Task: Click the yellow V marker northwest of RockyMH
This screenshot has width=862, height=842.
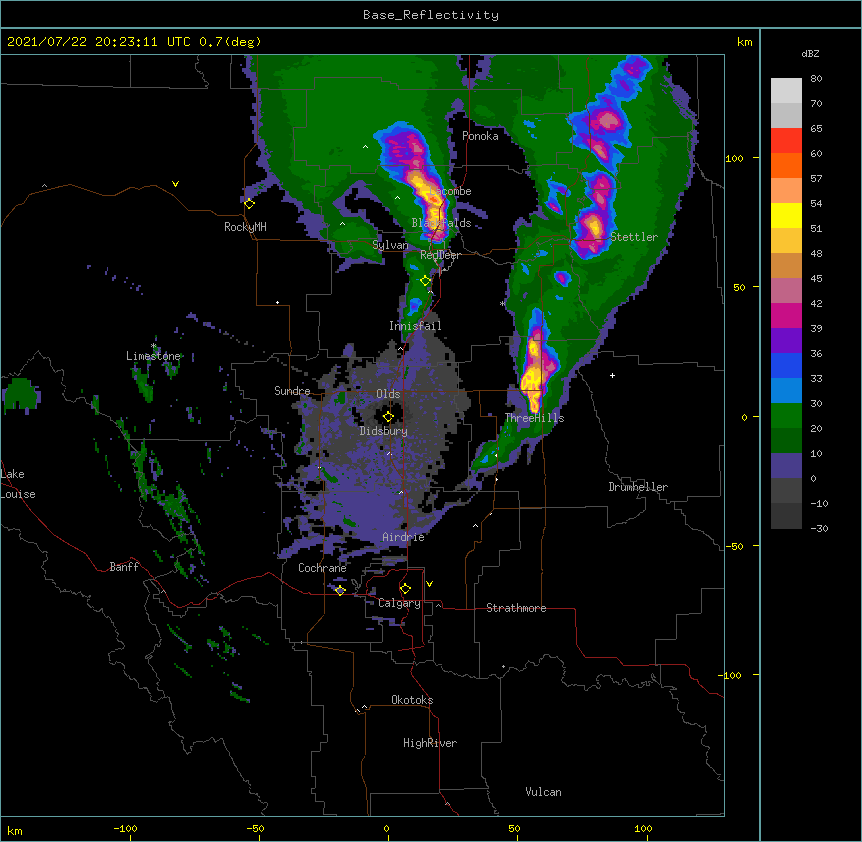Action: (175, 184)
